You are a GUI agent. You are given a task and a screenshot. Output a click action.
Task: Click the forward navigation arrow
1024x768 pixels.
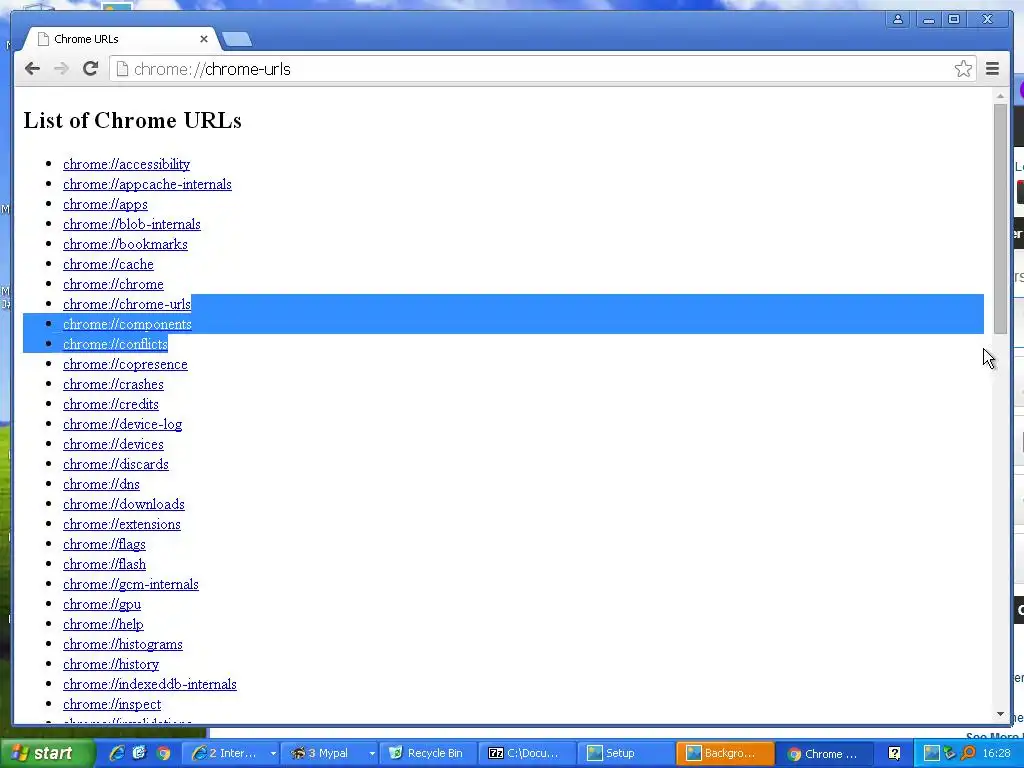pos(61,69)
